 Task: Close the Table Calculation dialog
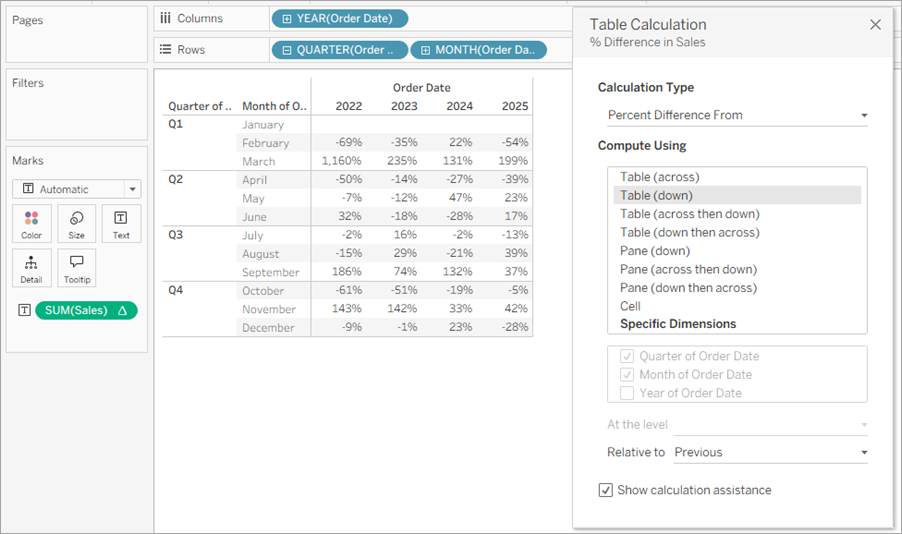[x=875, y=25]
